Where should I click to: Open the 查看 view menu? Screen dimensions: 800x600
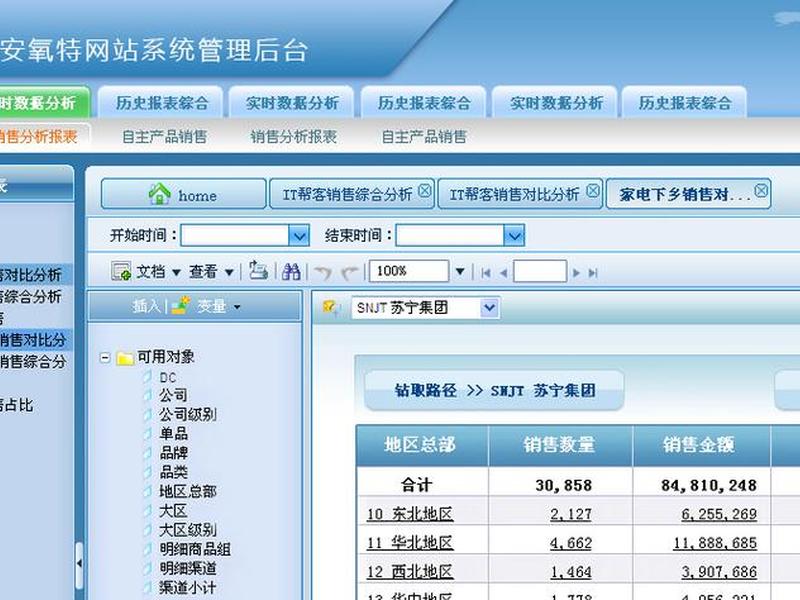(x=211, y=271)
